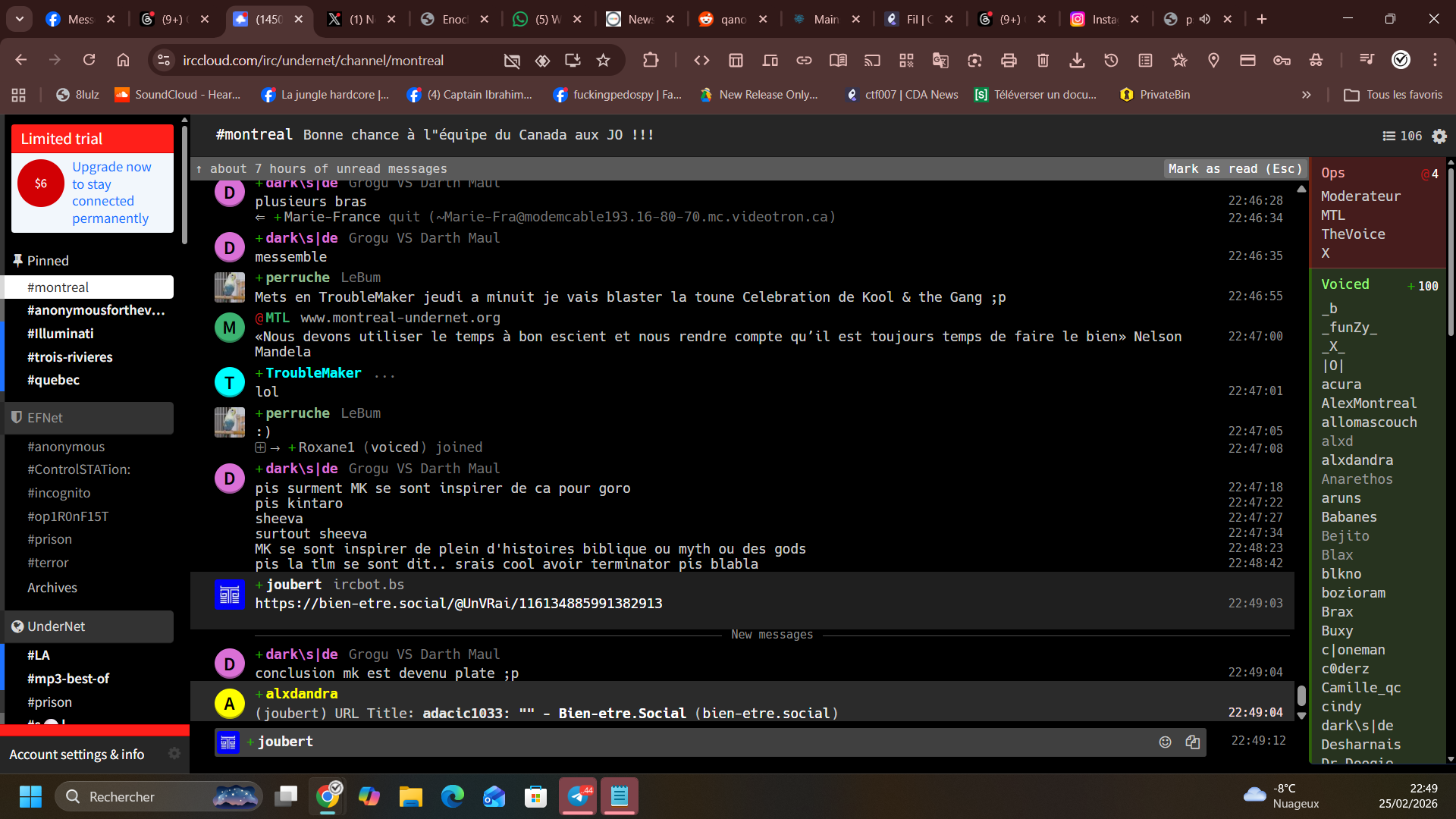Open Telegram from Windows taskbar
Image resolution: width=1456 pixels, height=819 pixels.
[x=579, y=796]
